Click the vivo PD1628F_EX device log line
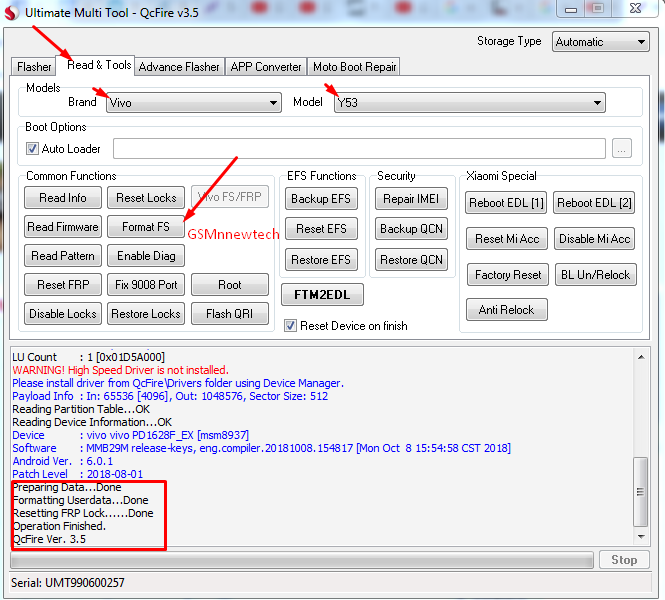 (x=130, y=435)
